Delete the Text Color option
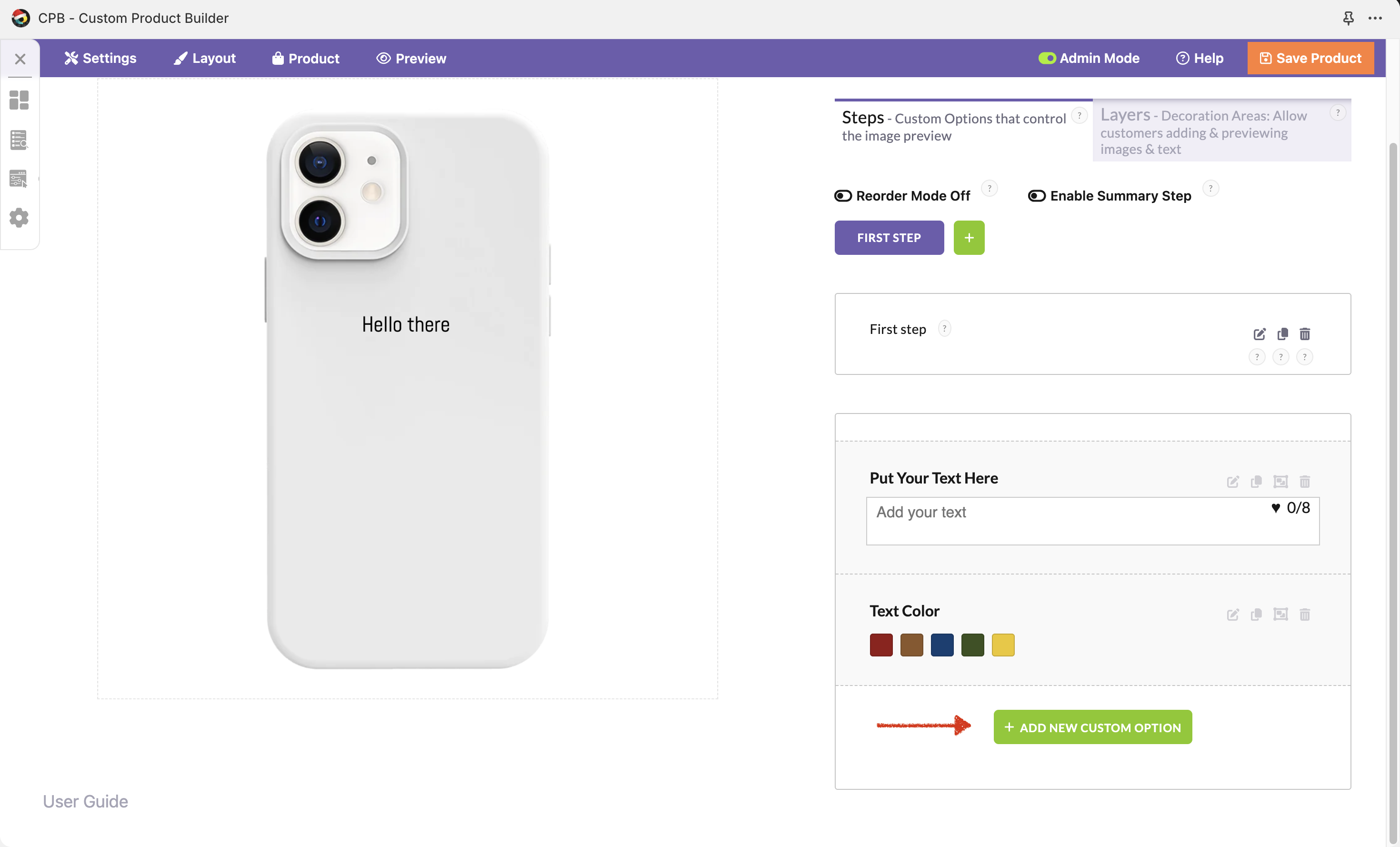This screenshot has height=847, width=1400. (1305, 615)
